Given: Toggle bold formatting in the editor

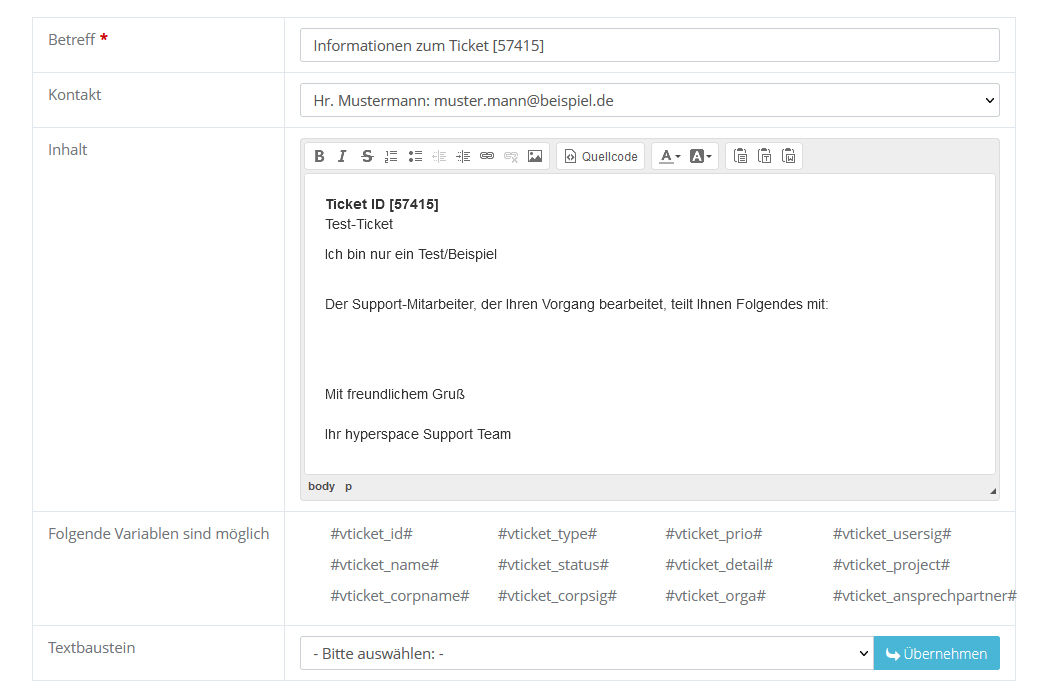Looking at the screenshot, I should [319, 156].
